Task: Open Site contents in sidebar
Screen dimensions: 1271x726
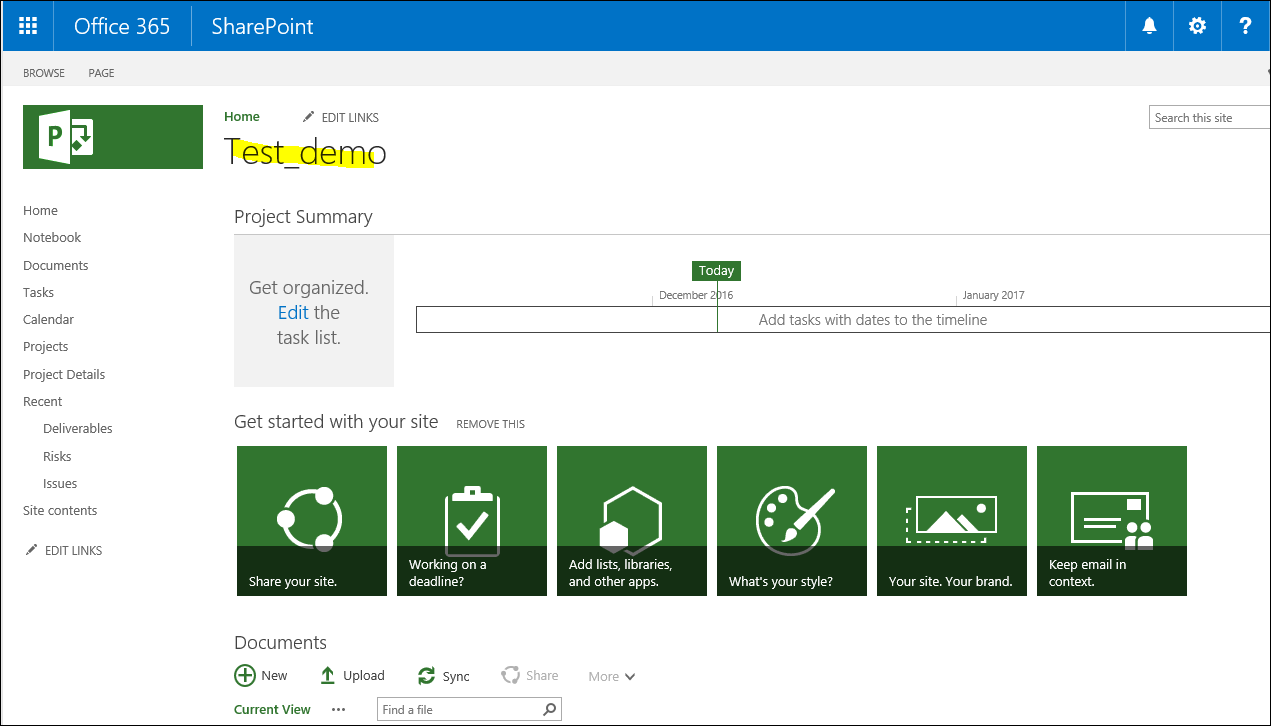Action: 60,510
